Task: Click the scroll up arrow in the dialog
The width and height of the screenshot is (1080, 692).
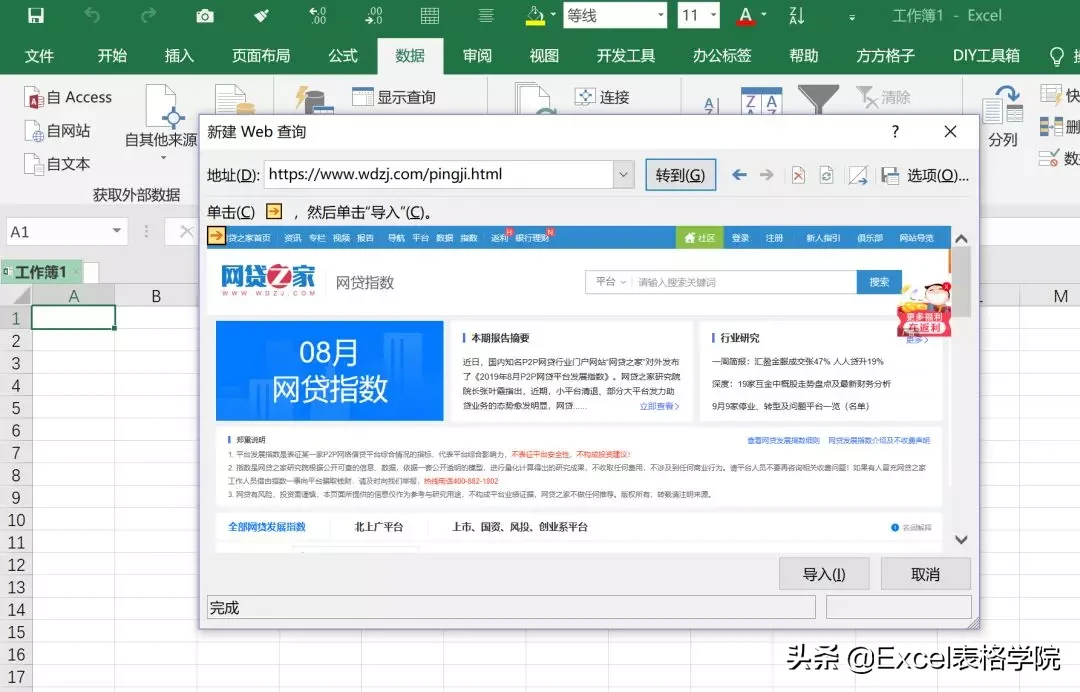Action: (961, 238)
